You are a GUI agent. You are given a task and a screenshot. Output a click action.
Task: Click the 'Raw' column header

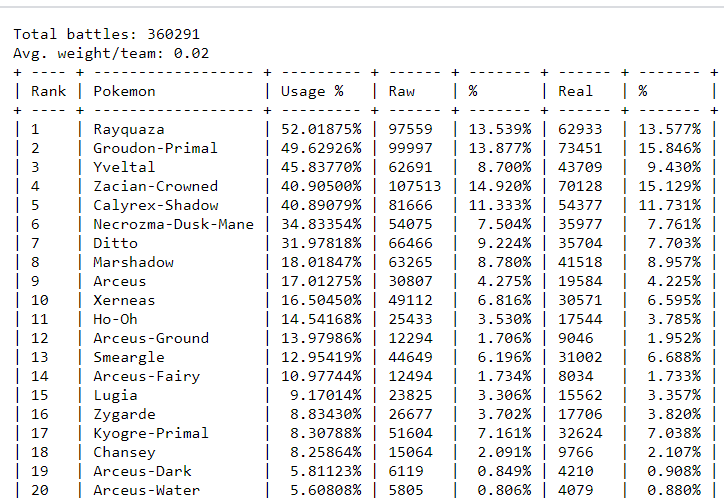(x=402, y=91)
